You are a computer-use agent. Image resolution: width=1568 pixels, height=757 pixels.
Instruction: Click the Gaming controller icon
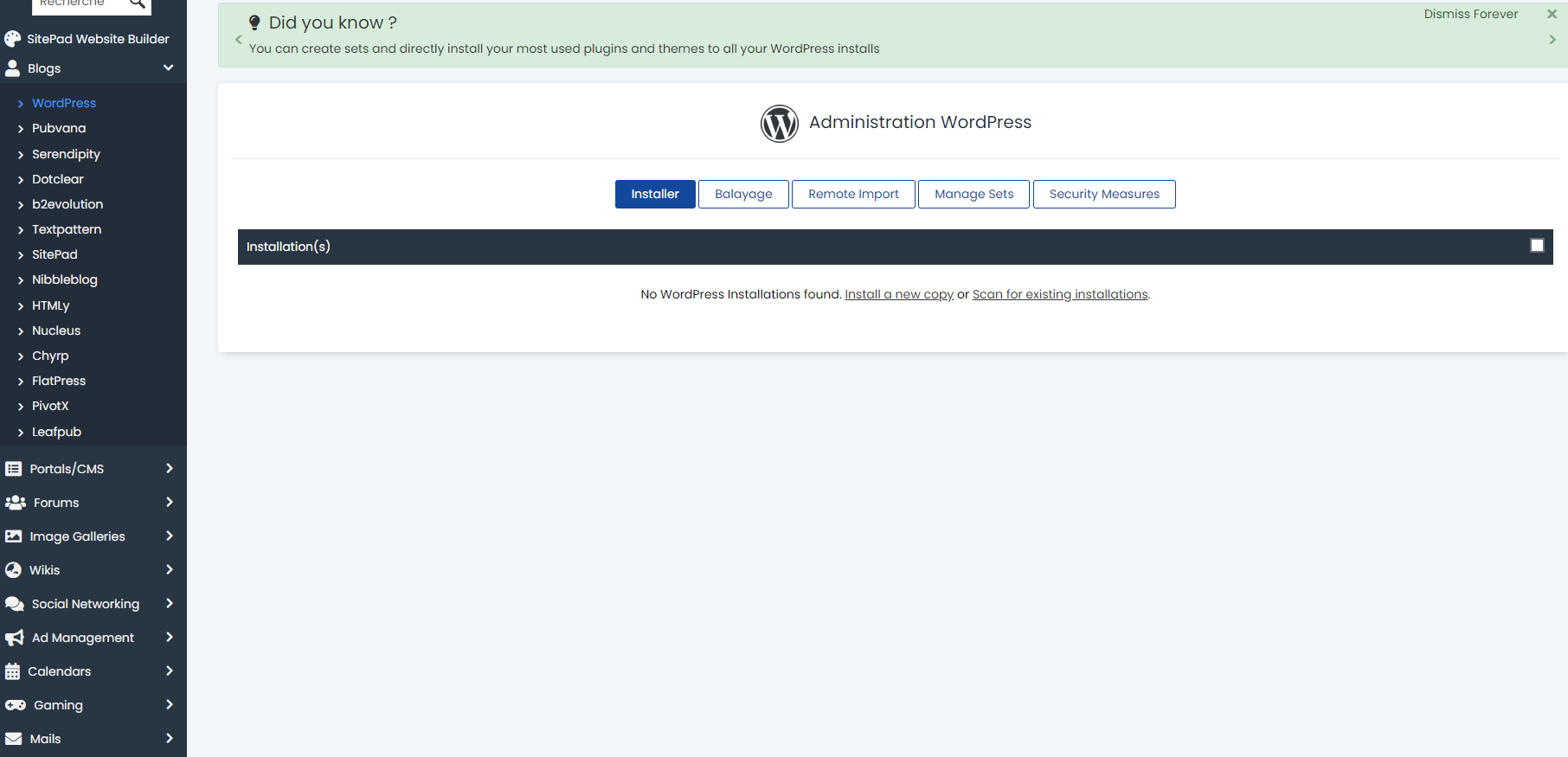coord(15,705)
